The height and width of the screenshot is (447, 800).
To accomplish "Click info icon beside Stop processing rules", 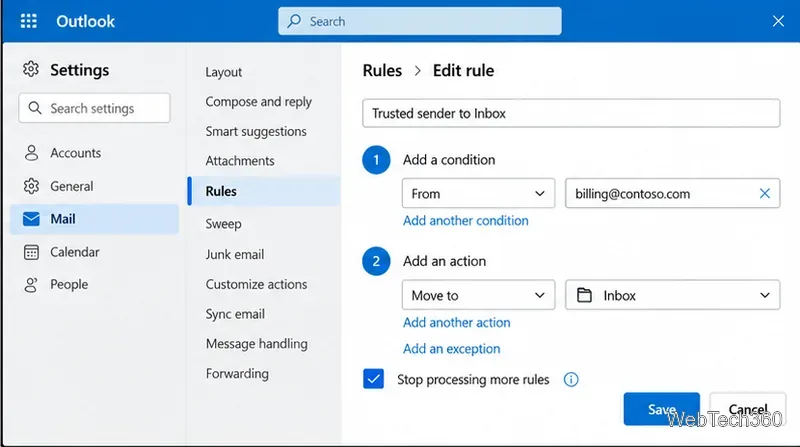I will pyautogui.click(x=571, y=379).
